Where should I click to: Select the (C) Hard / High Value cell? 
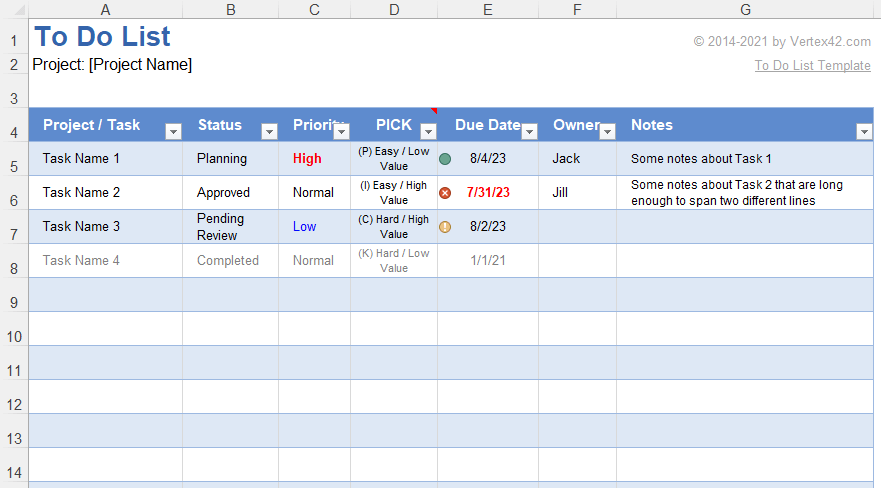[394, 226]
